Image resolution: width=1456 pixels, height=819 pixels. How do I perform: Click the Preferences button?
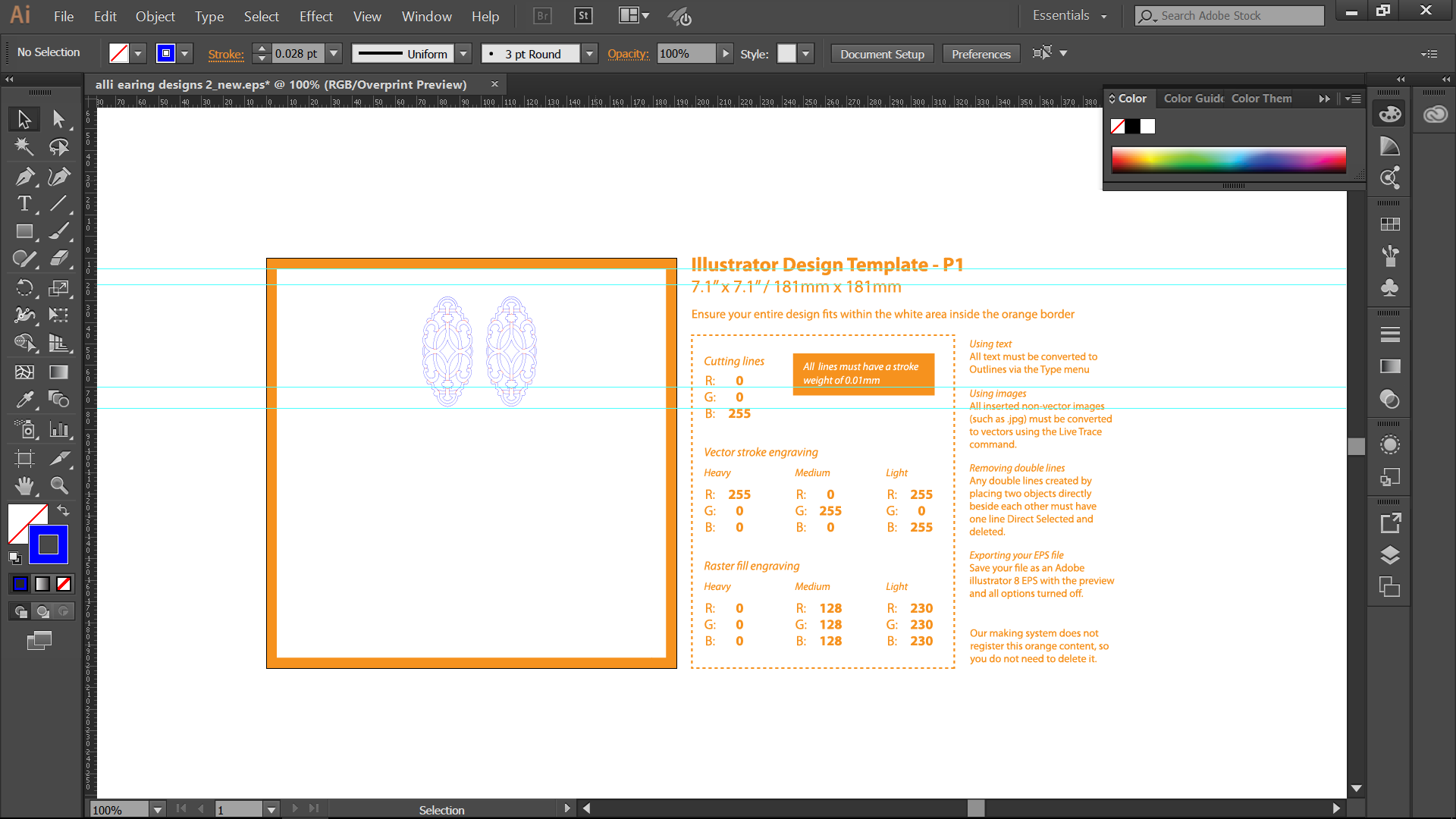(x=980, y=53)
